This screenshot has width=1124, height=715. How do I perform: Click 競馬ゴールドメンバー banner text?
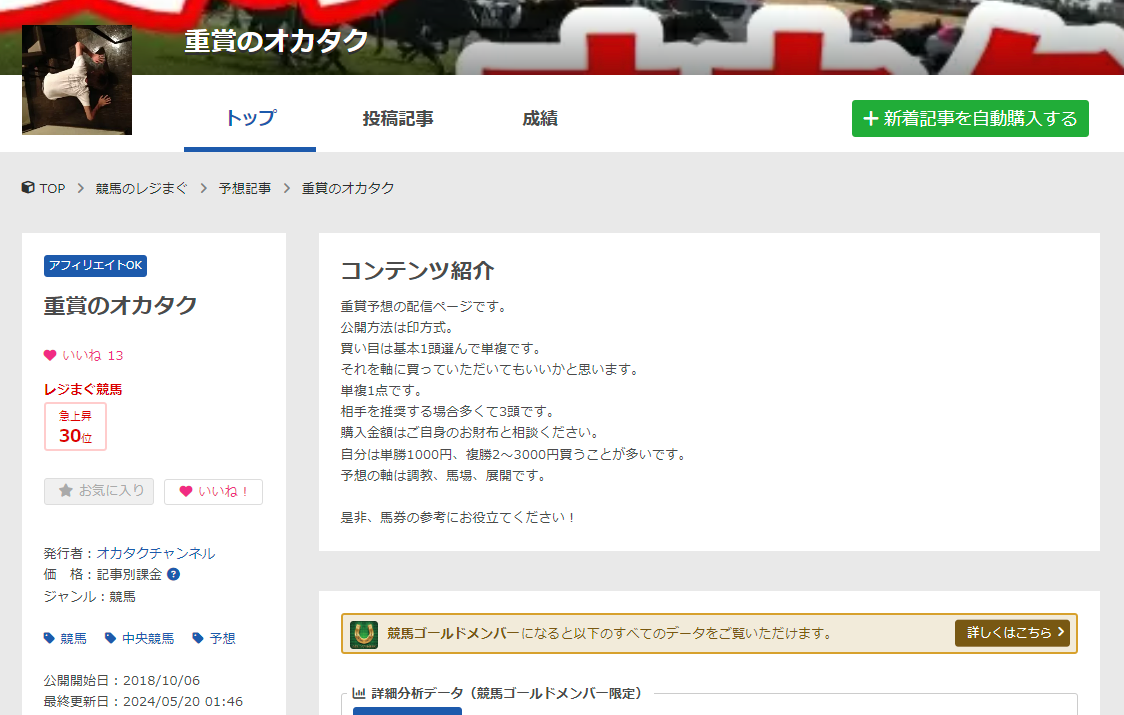pyautogui.click(x=453, y=633)
